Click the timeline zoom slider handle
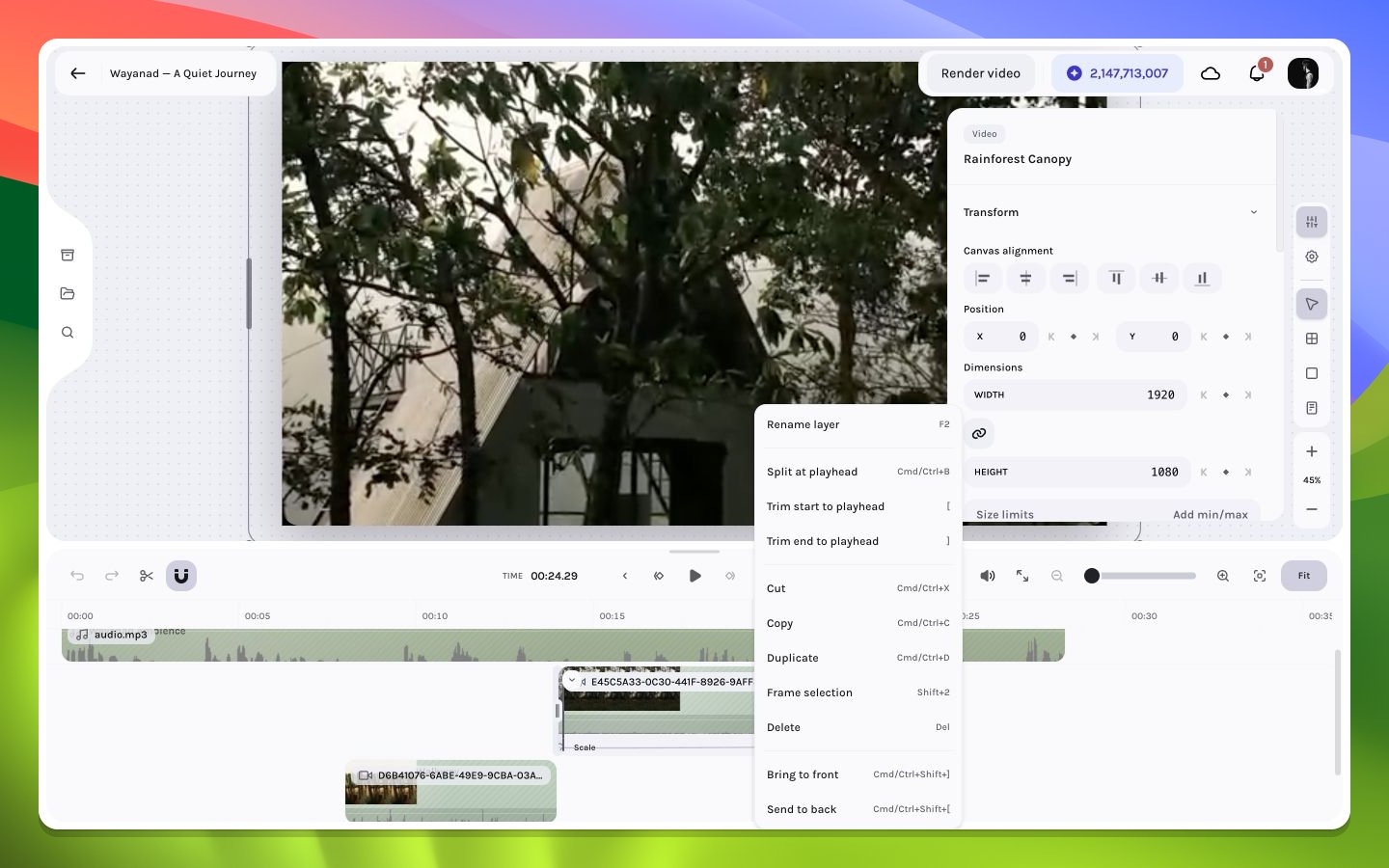 coord(1092,576)
